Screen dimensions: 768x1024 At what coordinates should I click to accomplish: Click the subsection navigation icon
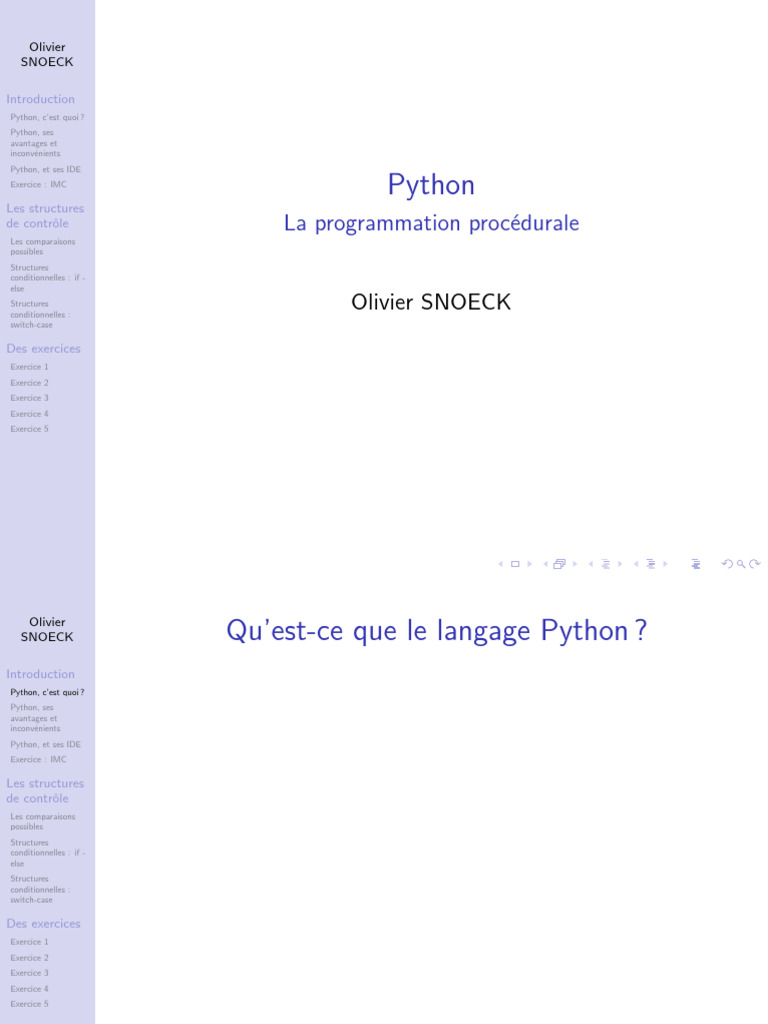(605, 564)
